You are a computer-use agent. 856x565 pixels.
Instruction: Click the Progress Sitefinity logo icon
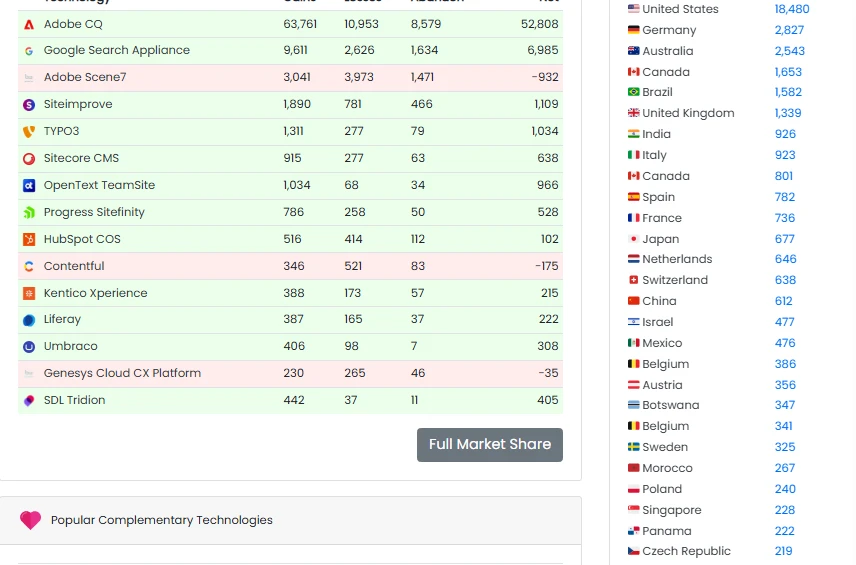coord(29,212)
